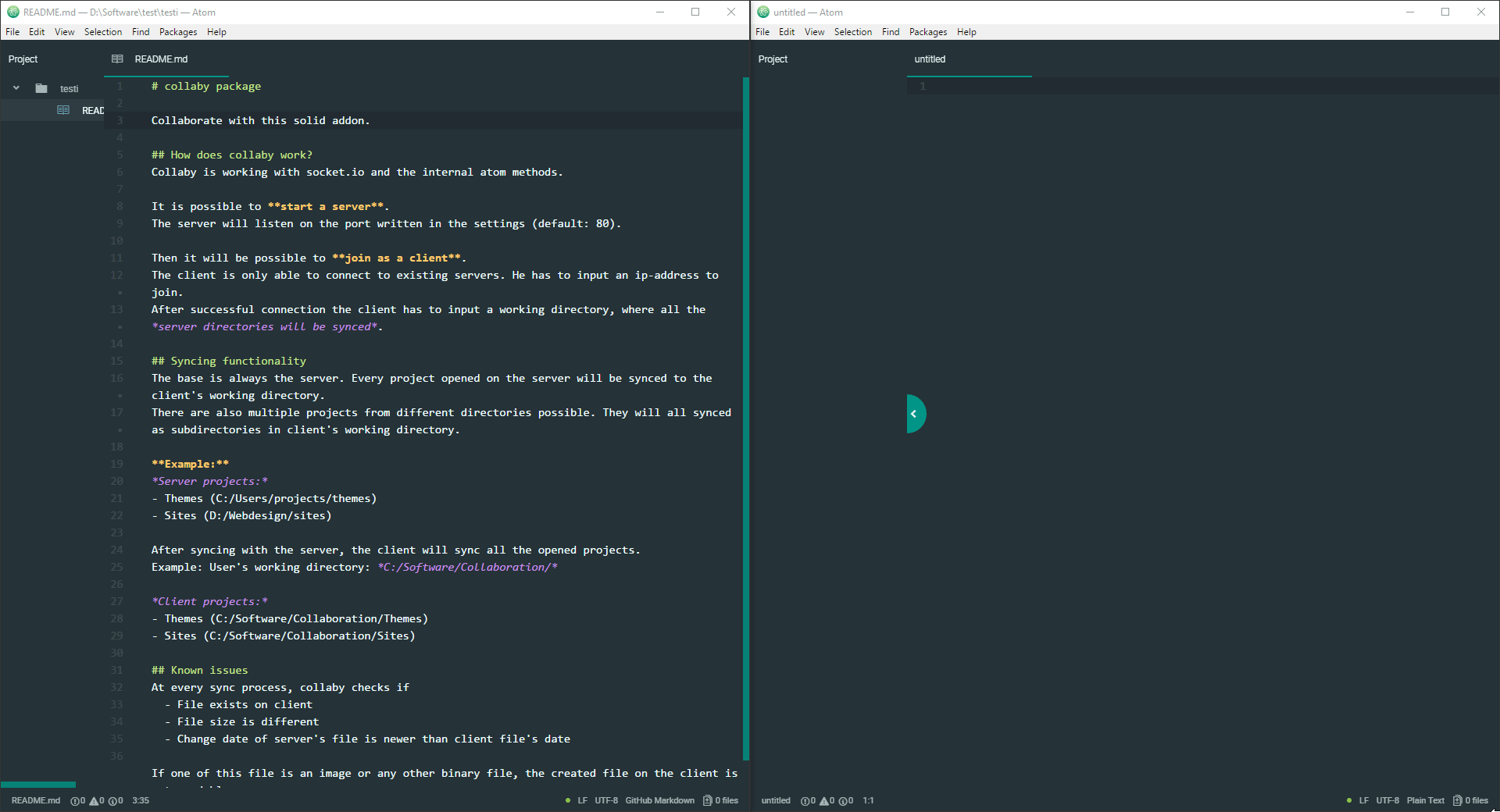
Task: Click '## Known issues' heading
Action: tap(199, 670)
